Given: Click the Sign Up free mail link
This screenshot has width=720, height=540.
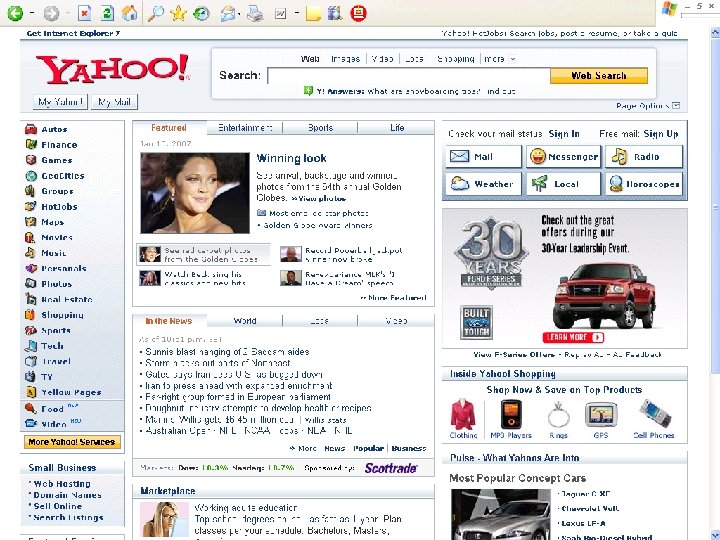Looking at the screenshot, I should [661, 134].
